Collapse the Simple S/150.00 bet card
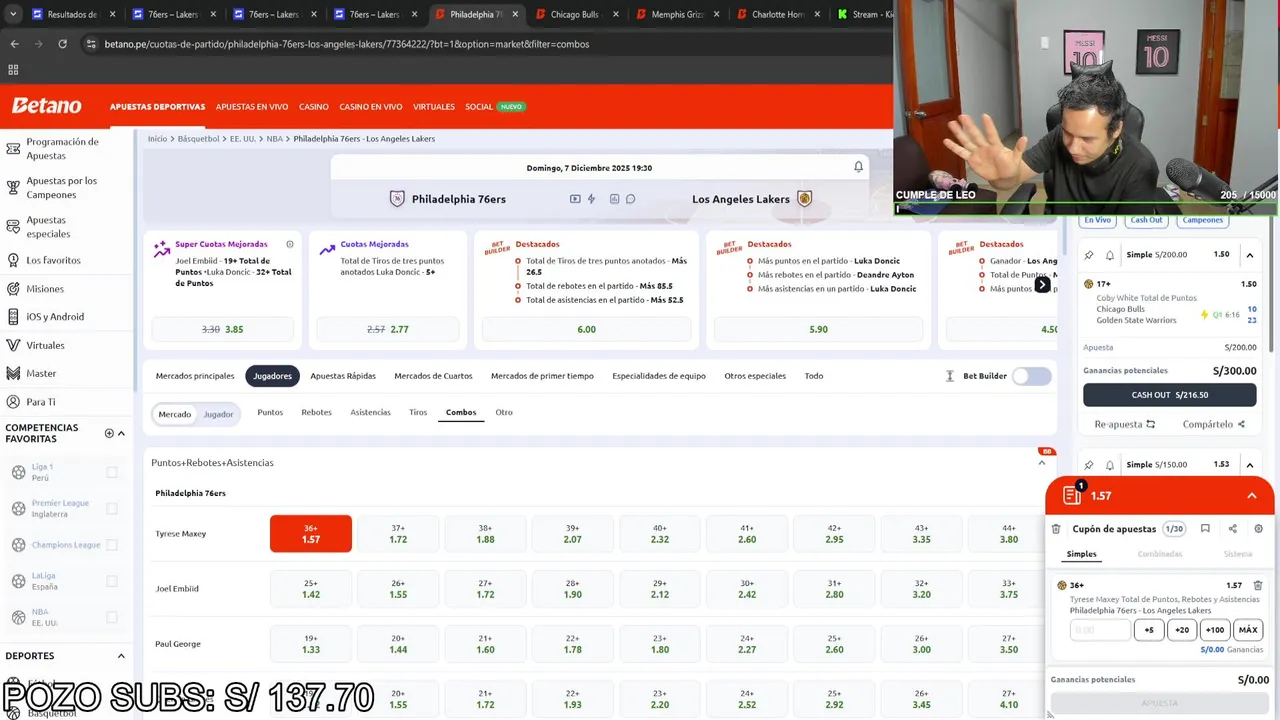The width and height of the screenshot is (1280, 720). click(x=1250, y=465)
